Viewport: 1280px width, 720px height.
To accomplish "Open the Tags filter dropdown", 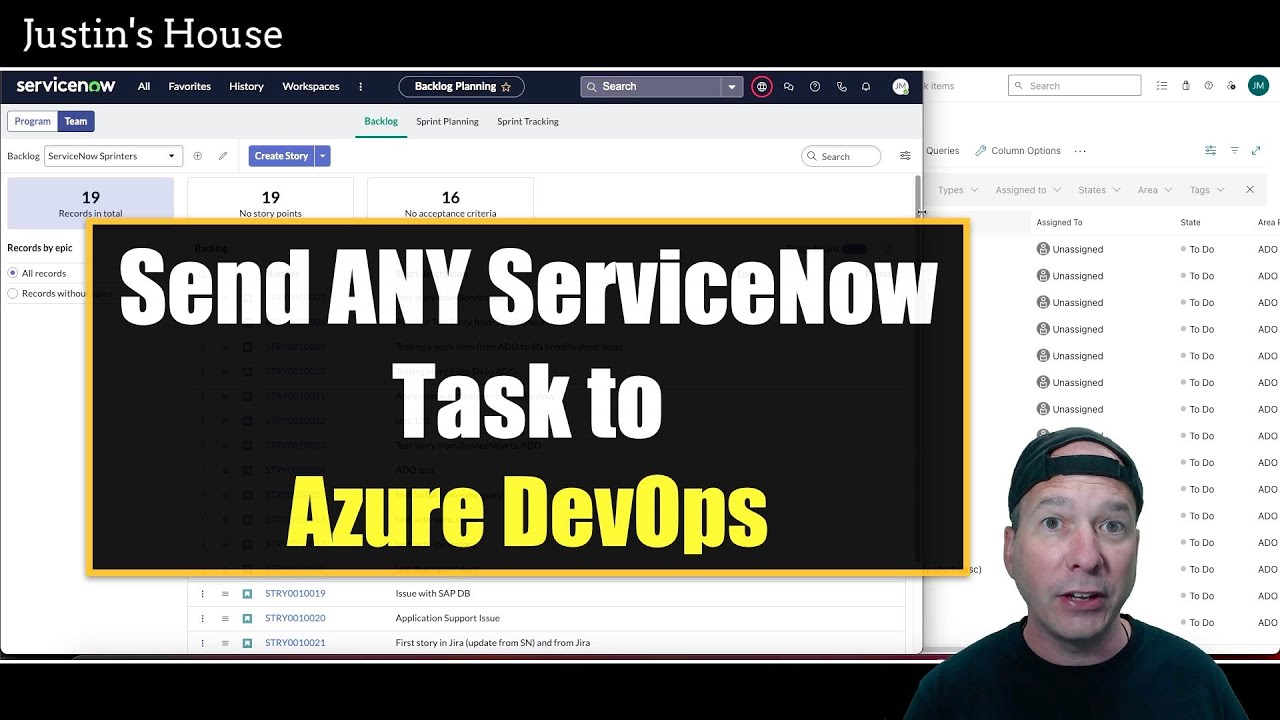I will 1207,190.
